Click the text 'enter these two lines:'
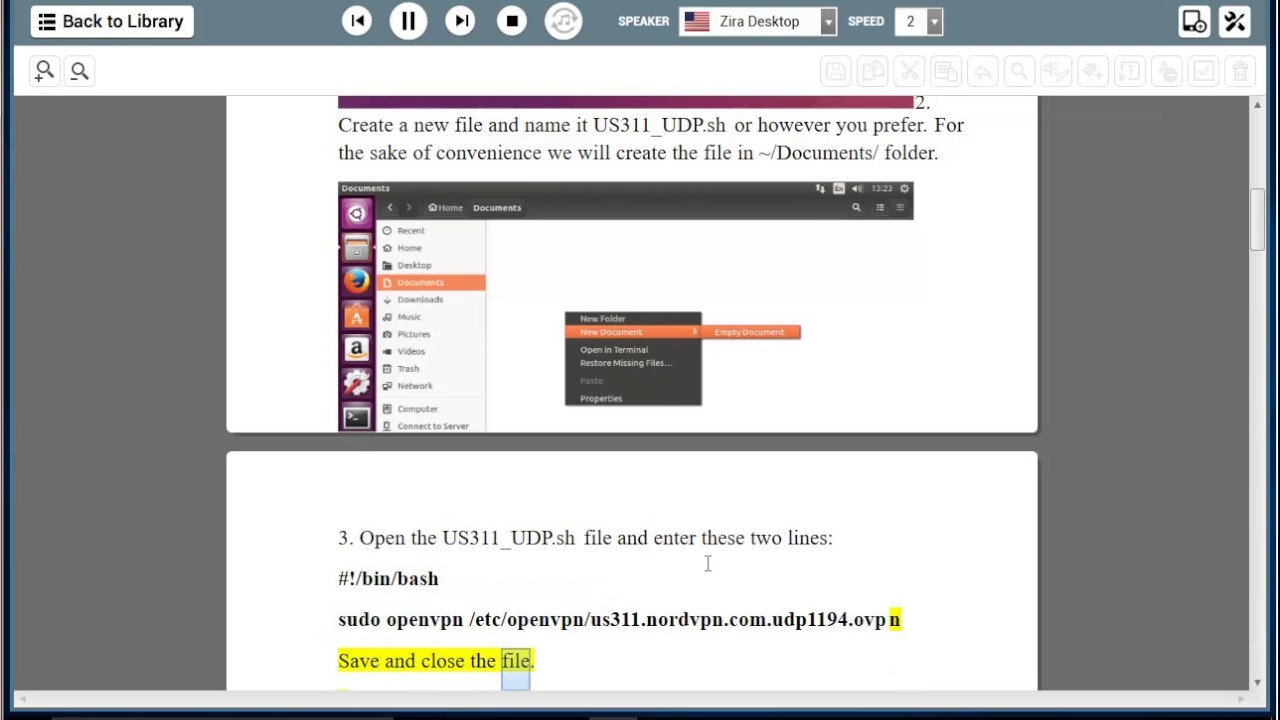The width and height of the screenshot is (1280, 720). point(742,538)
